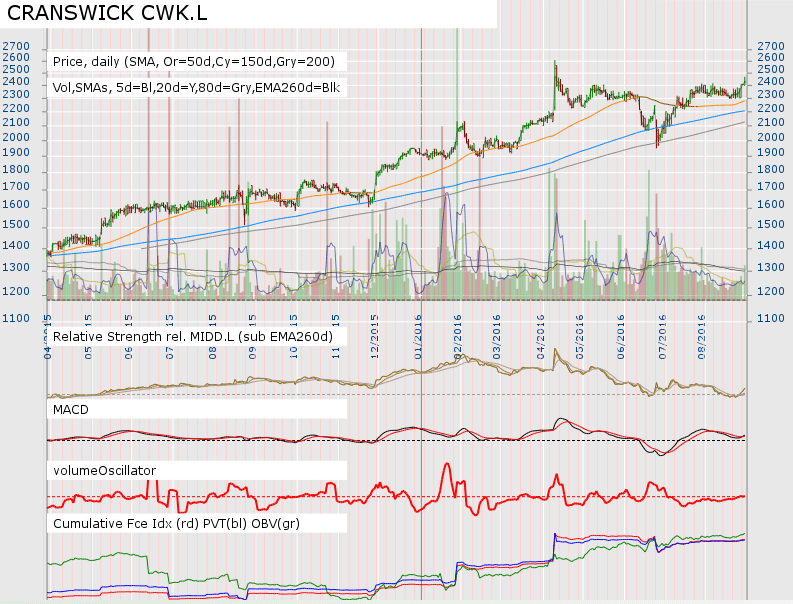
Task: Click 1500 on the right price axis
Action: (771, 224)
